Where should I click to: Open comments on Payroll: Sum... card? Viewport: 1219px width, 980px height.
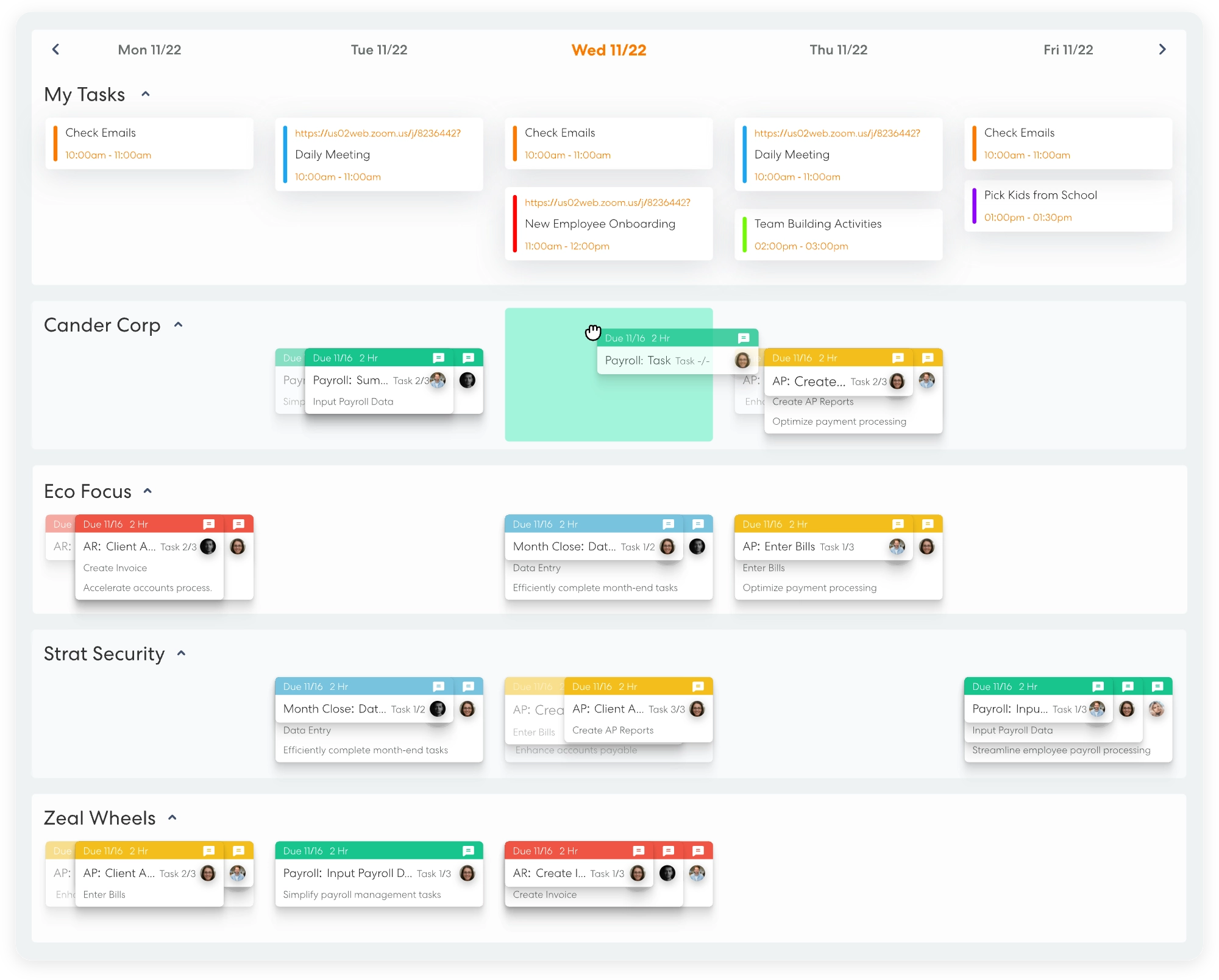[438, 358]
